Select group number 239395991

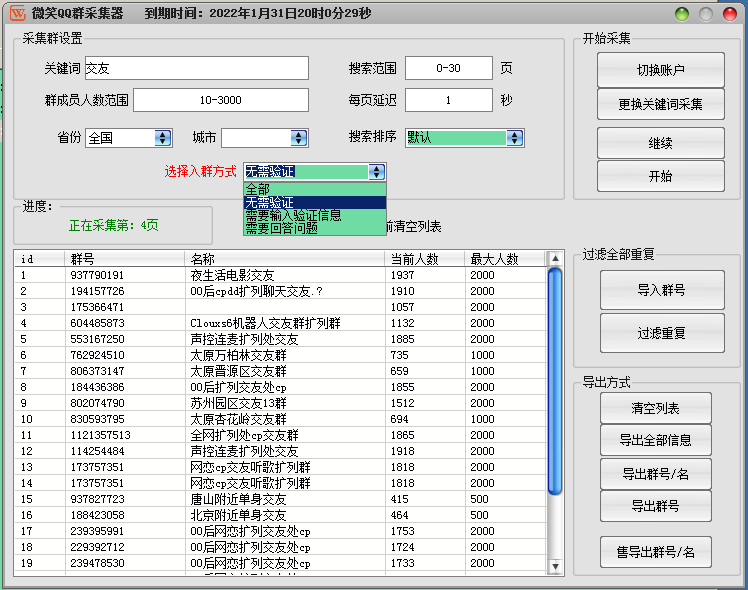(x=97, y=531)
